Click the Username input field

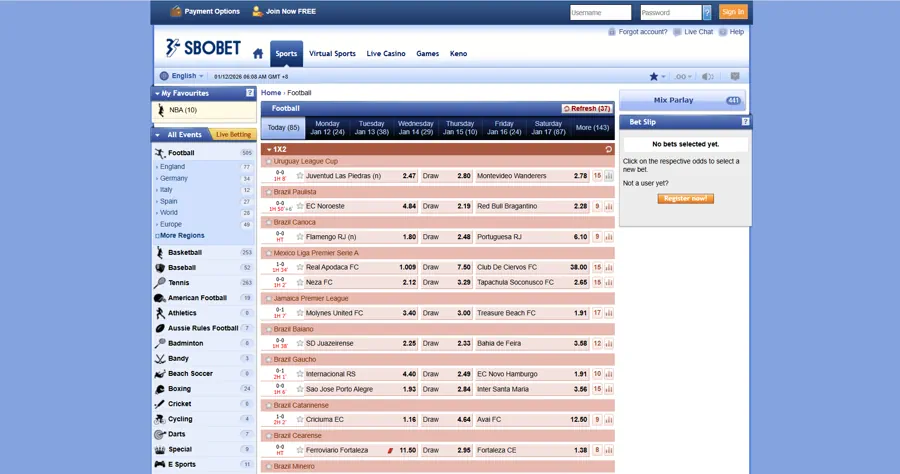click(600, 12)
